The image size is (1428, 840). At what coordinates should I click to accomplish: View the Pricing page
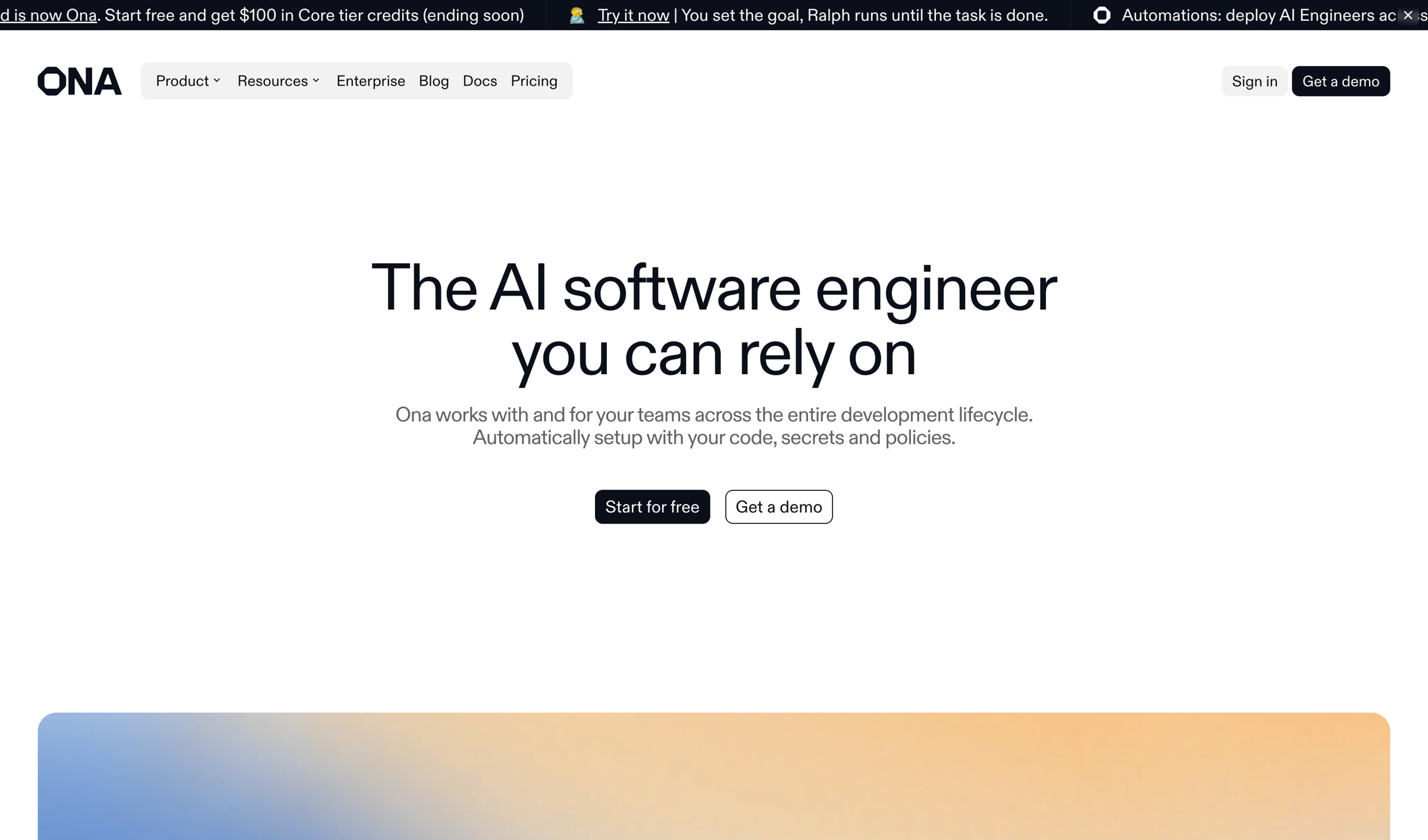click(534, 81)
